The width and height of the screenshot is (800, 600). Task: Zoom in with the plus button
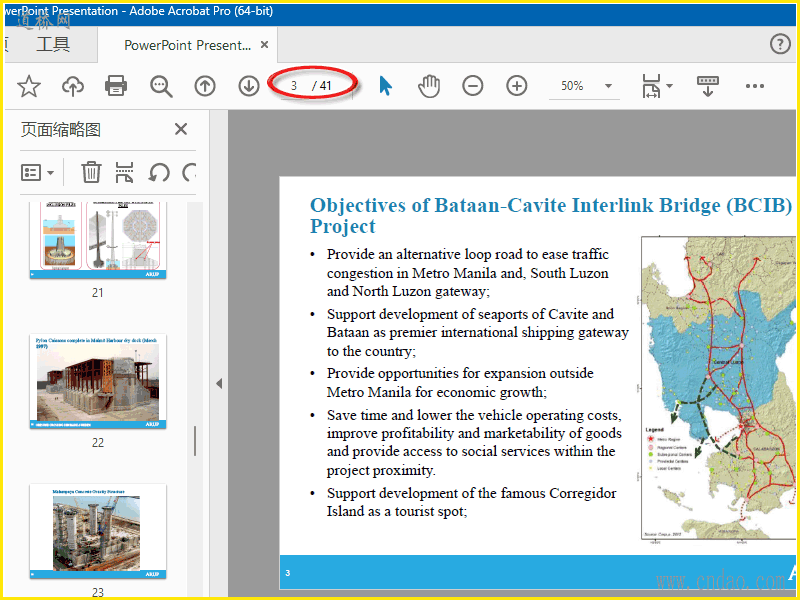coord(517,86)
